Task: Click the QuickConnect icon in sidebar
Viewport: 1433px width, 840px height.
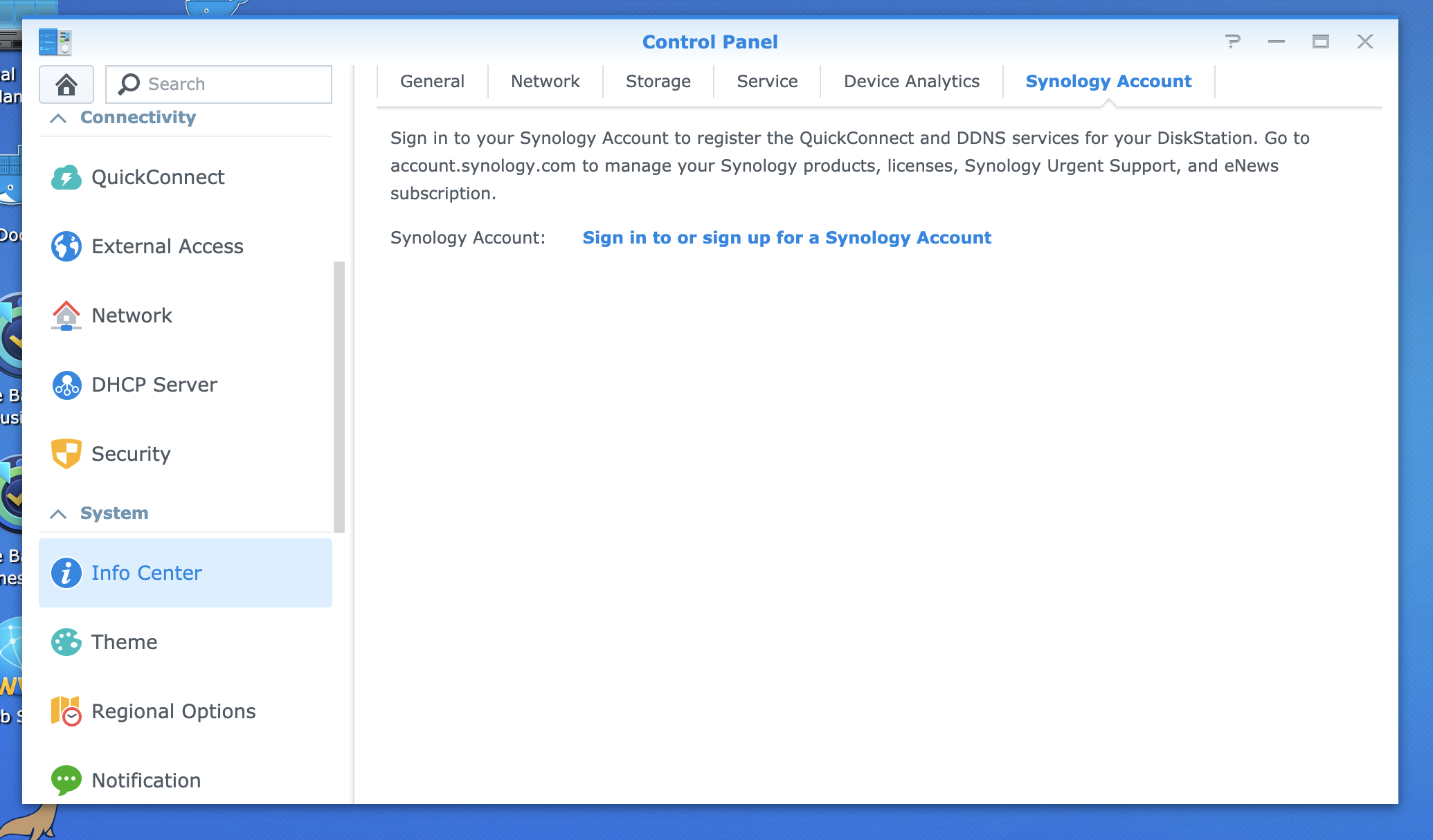Action: coord(66,177)
